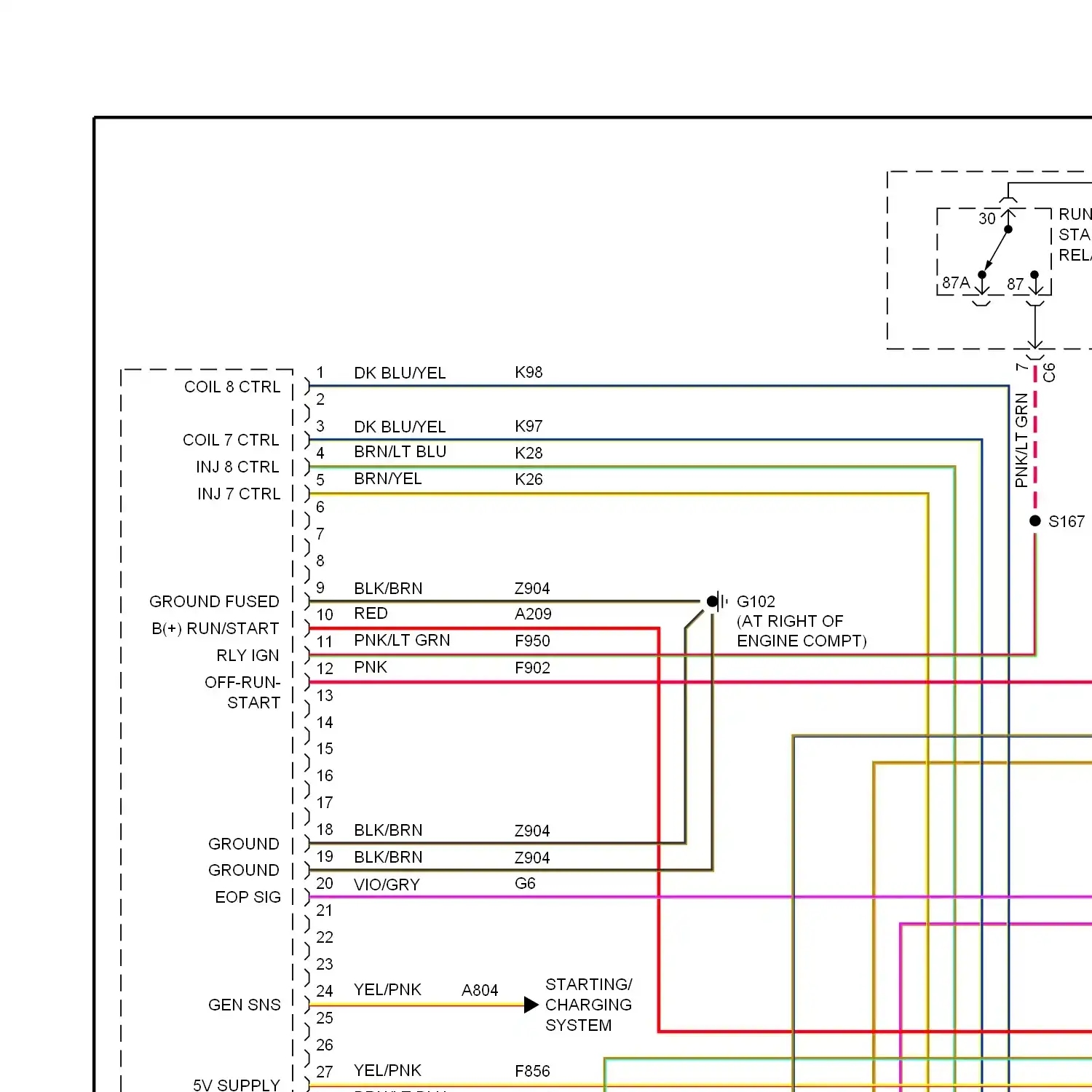Viewport: 1092px width, 1092px height.
Task: Click the GROUND FUSED label
Action: 214,601
